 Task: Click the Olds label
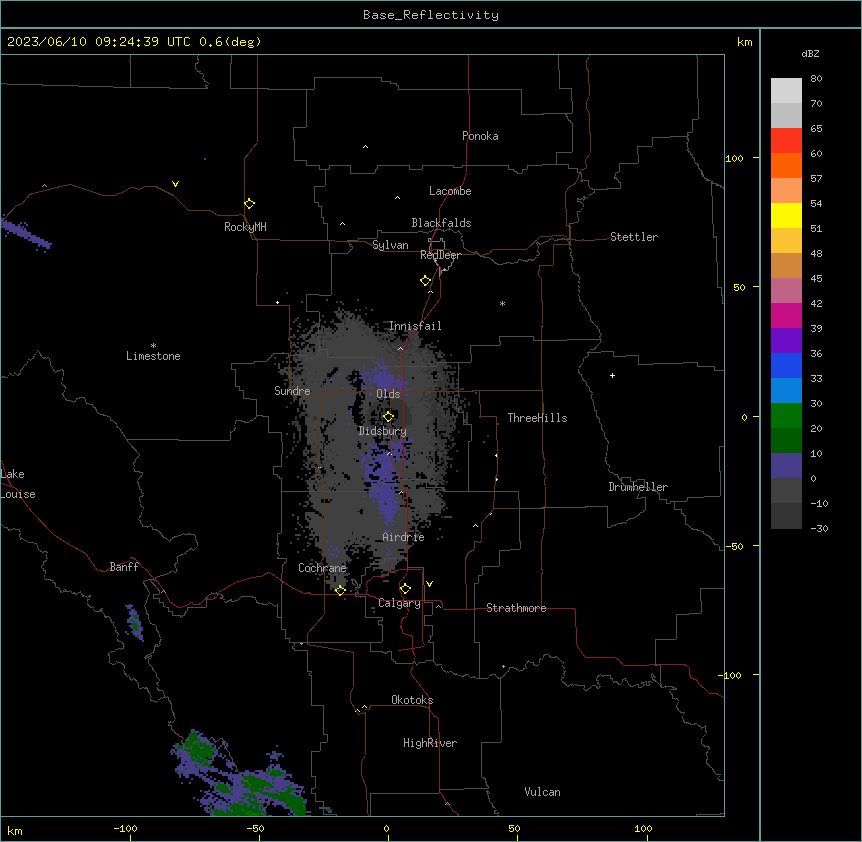pos(388,394)
